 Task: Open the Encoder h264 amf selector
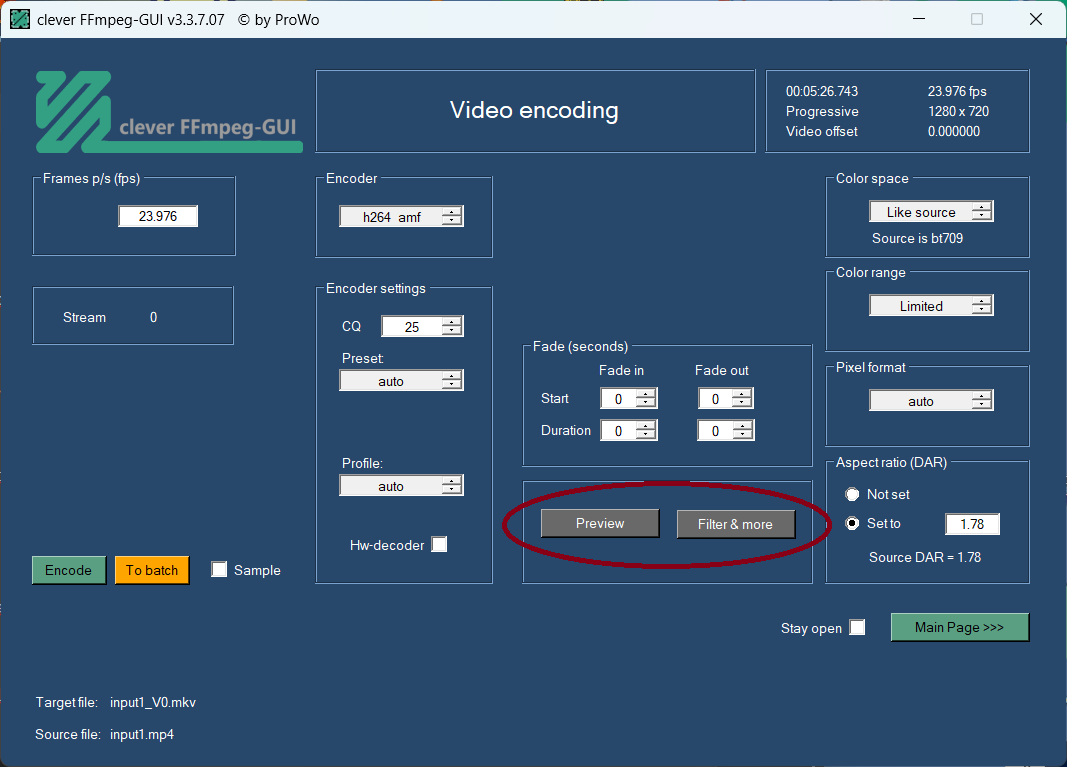pos(401,216)
